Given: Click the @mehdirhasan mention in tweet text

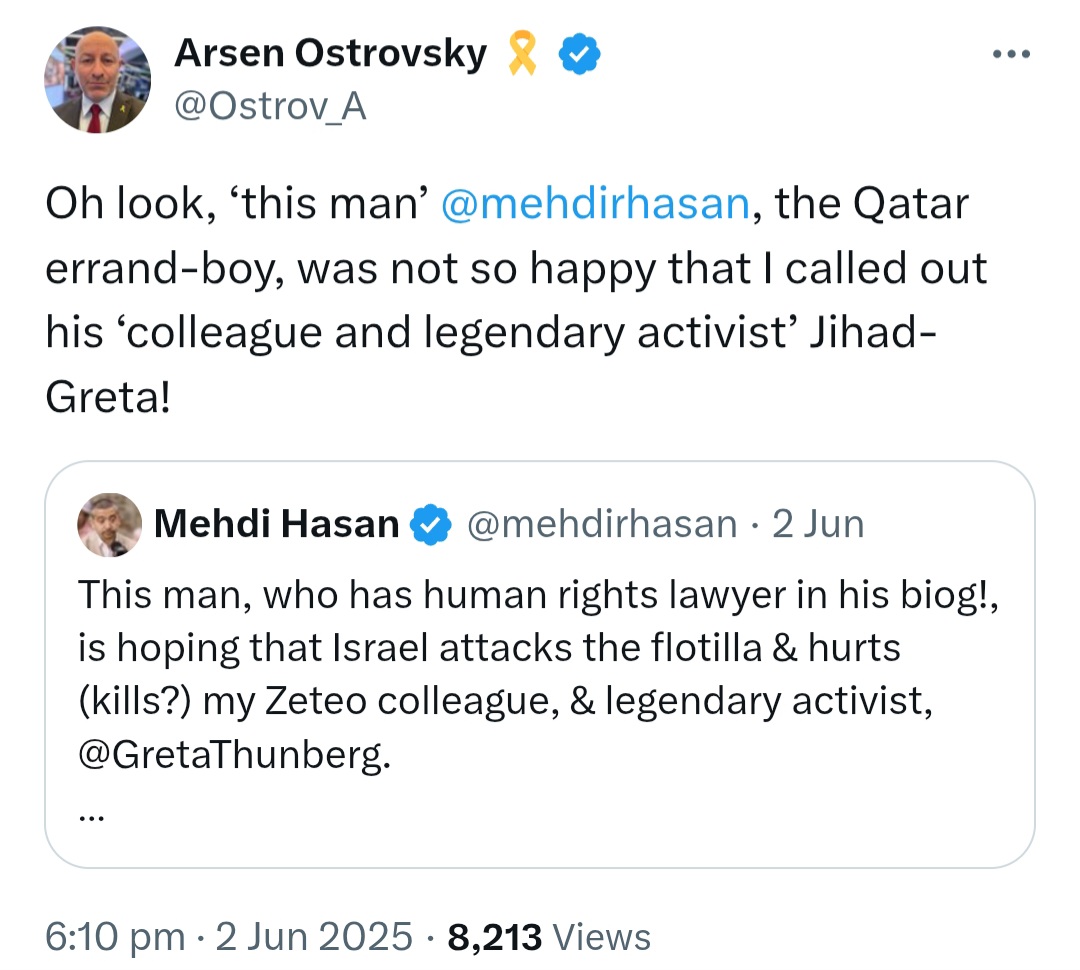Looking at the screenshot, I should click(595, 204).
